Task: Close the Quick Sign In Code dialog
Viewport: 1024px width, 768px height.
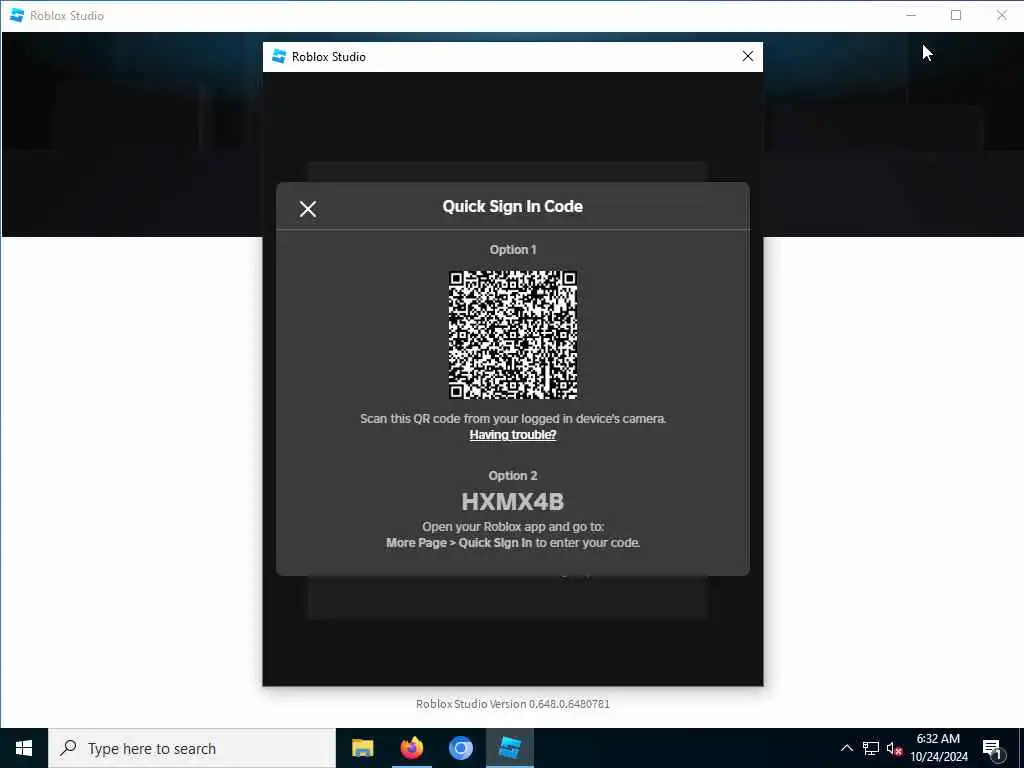Action: (308, 209)
